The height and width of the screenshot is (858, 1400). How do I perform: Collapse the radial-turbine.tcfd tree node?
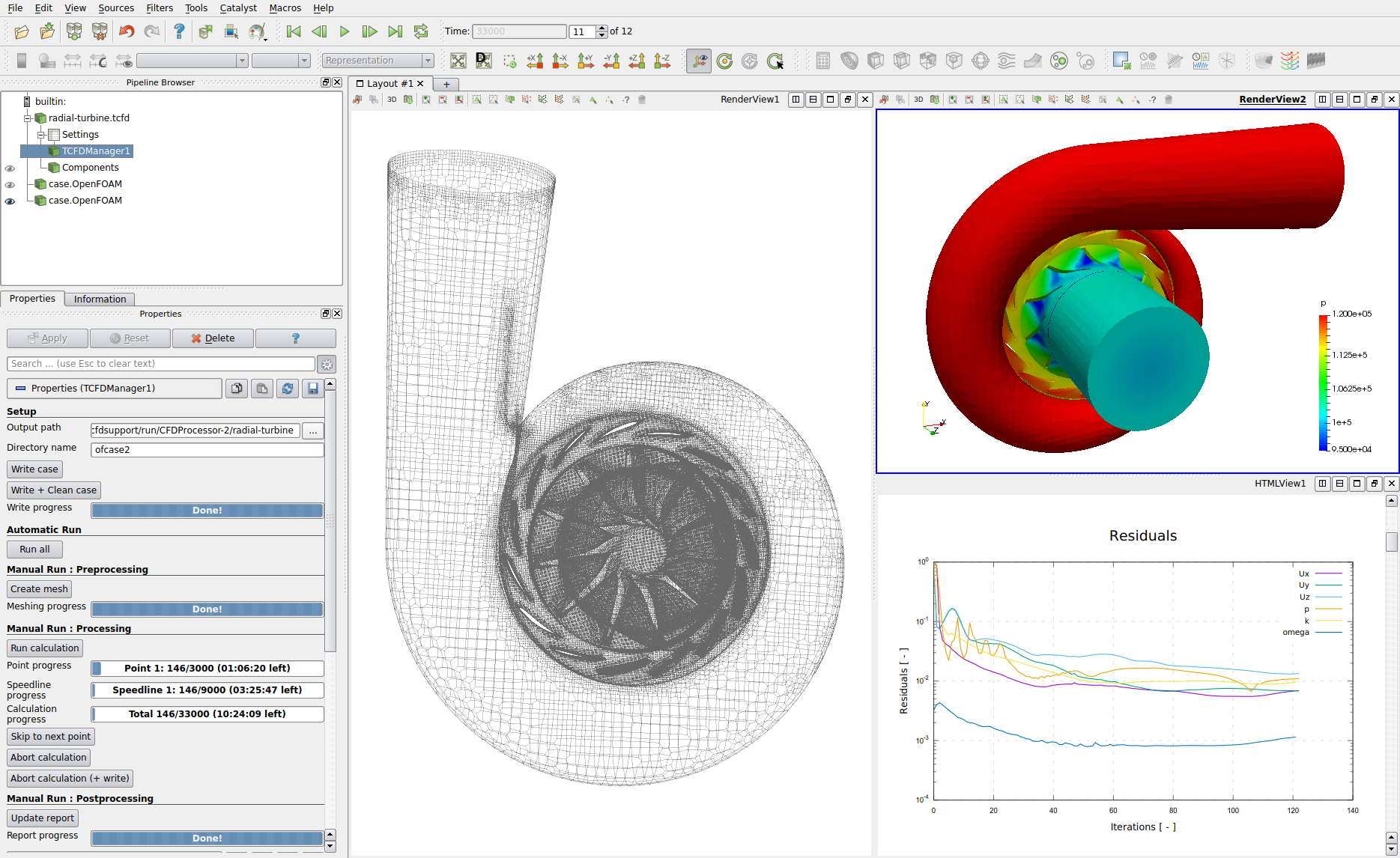click(x=26, y=118)
